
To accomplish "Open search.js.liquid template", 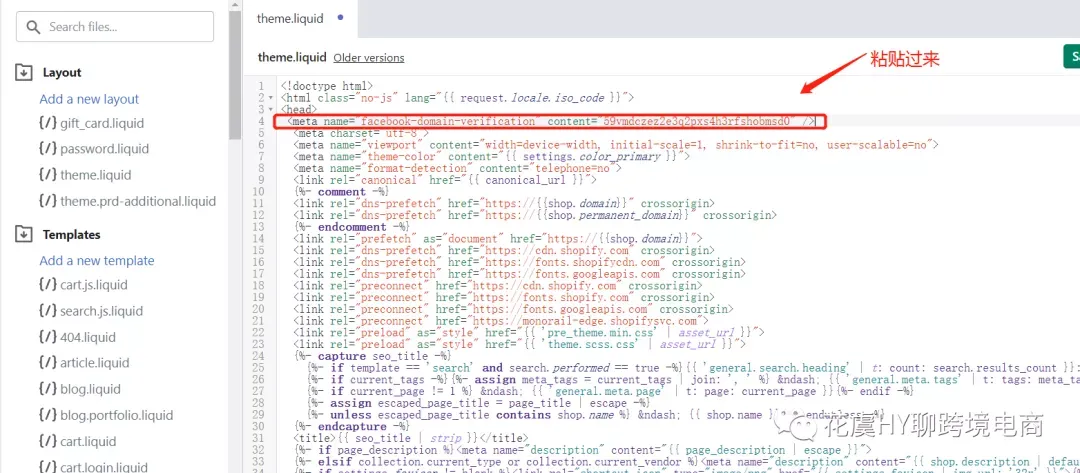I will (101, 311).
